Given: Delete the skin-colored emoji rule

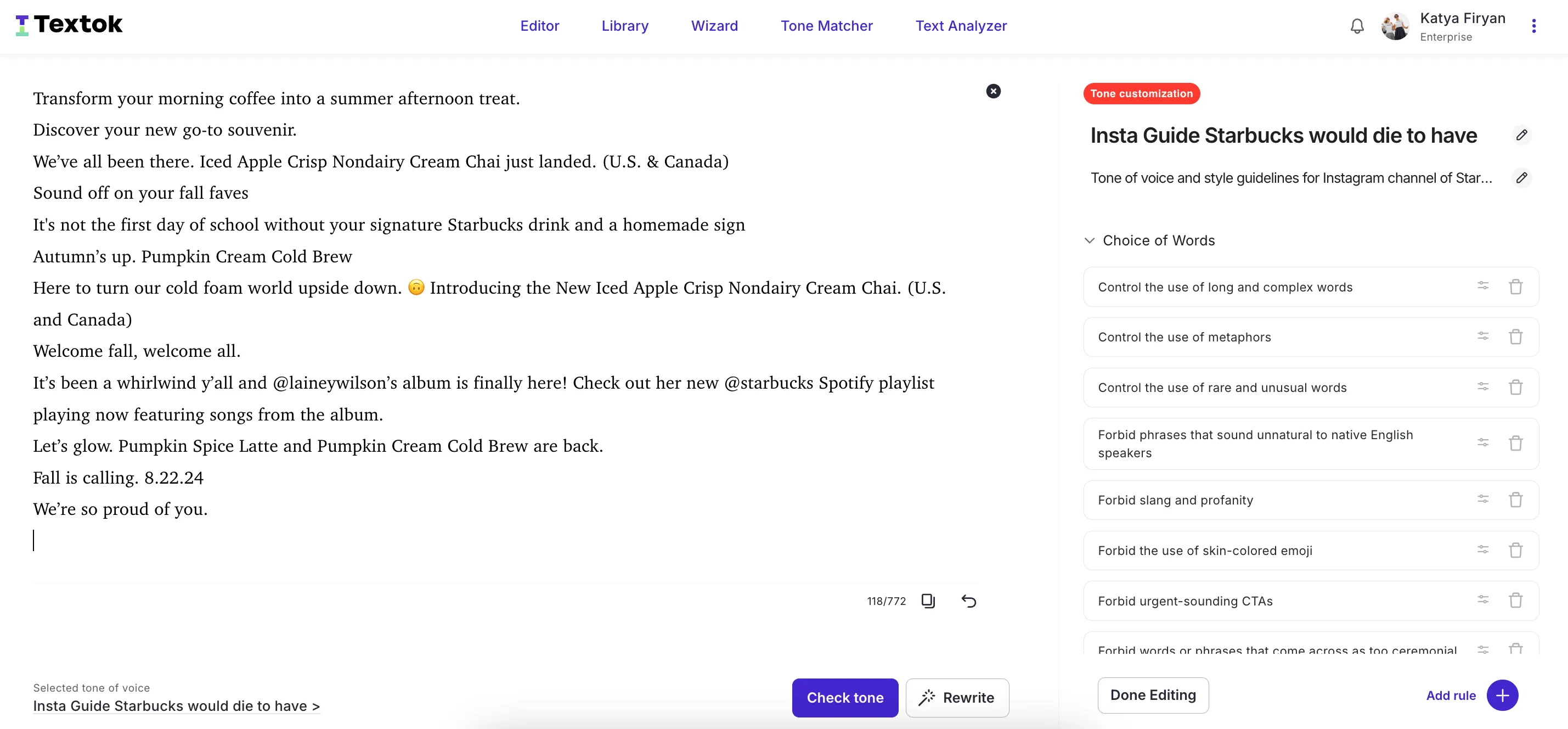Looking at the screenshot, I should (1516, 551).
